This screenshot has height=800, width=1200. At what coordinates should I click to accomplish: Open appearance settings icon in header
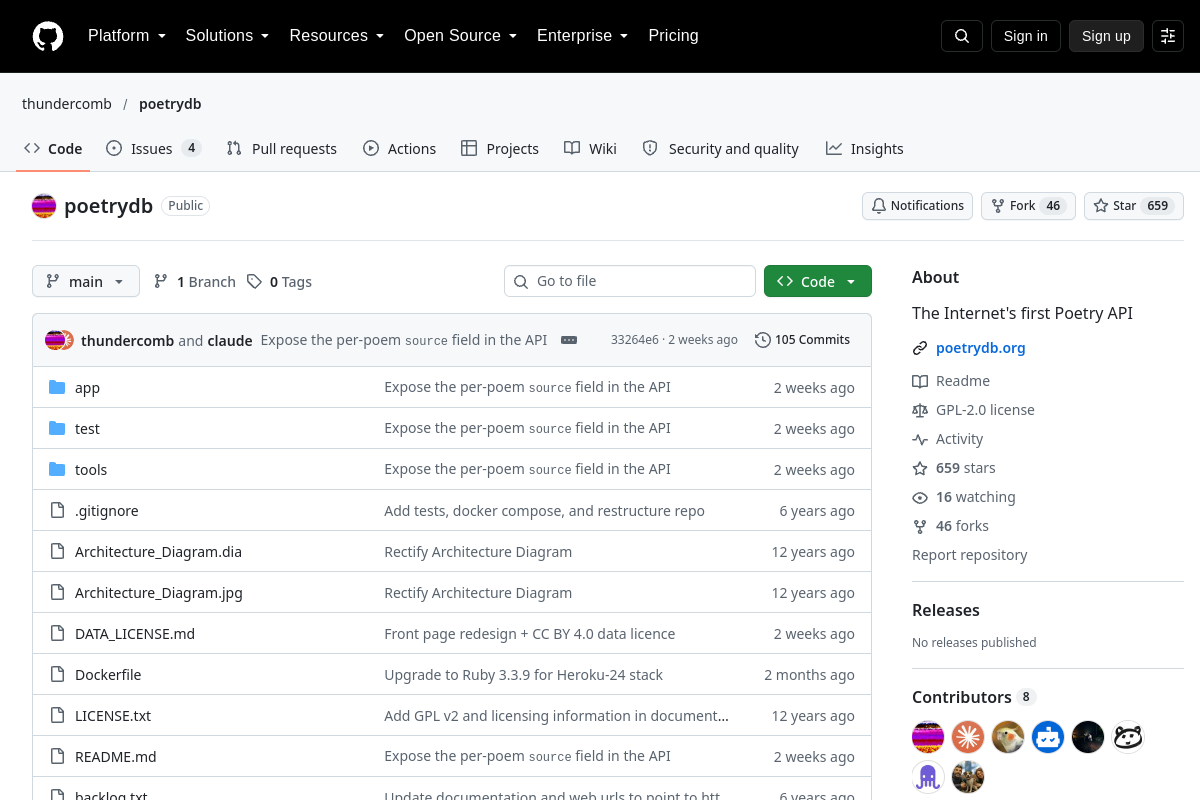pos(1168,36)
